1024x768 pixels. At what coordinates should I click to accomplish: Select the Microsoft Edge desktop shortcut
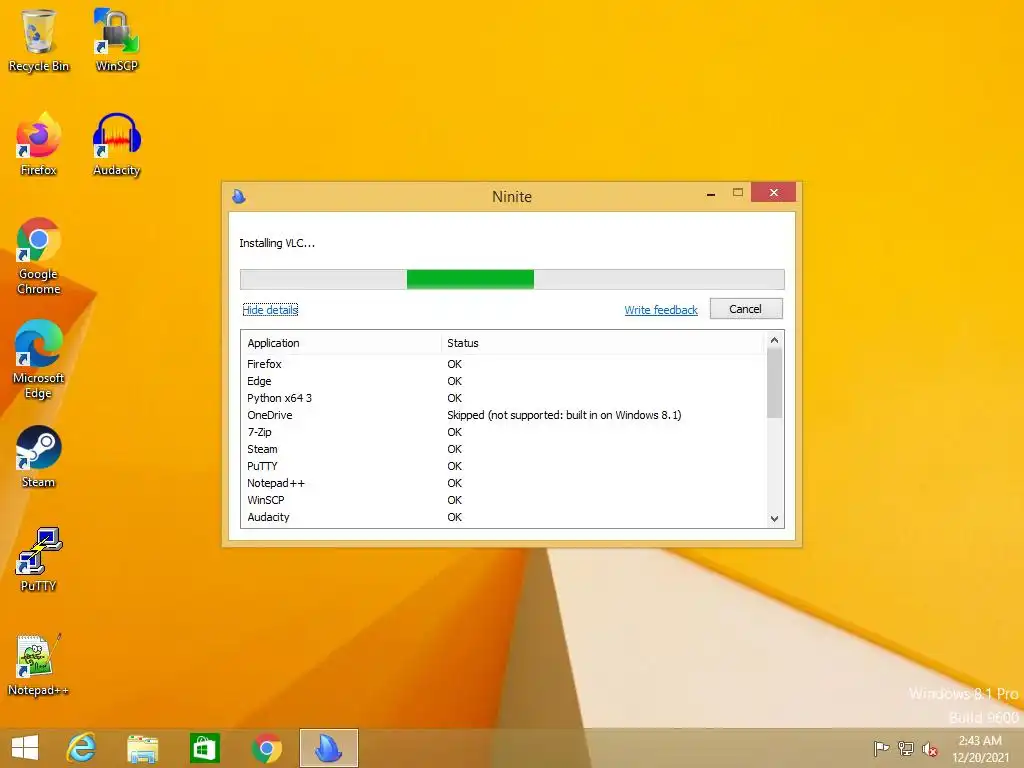39,360
